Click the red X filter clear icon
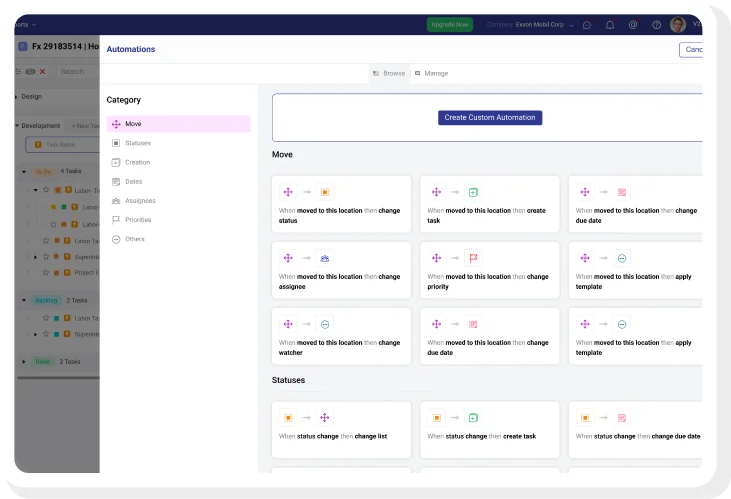 click(42, 71)
